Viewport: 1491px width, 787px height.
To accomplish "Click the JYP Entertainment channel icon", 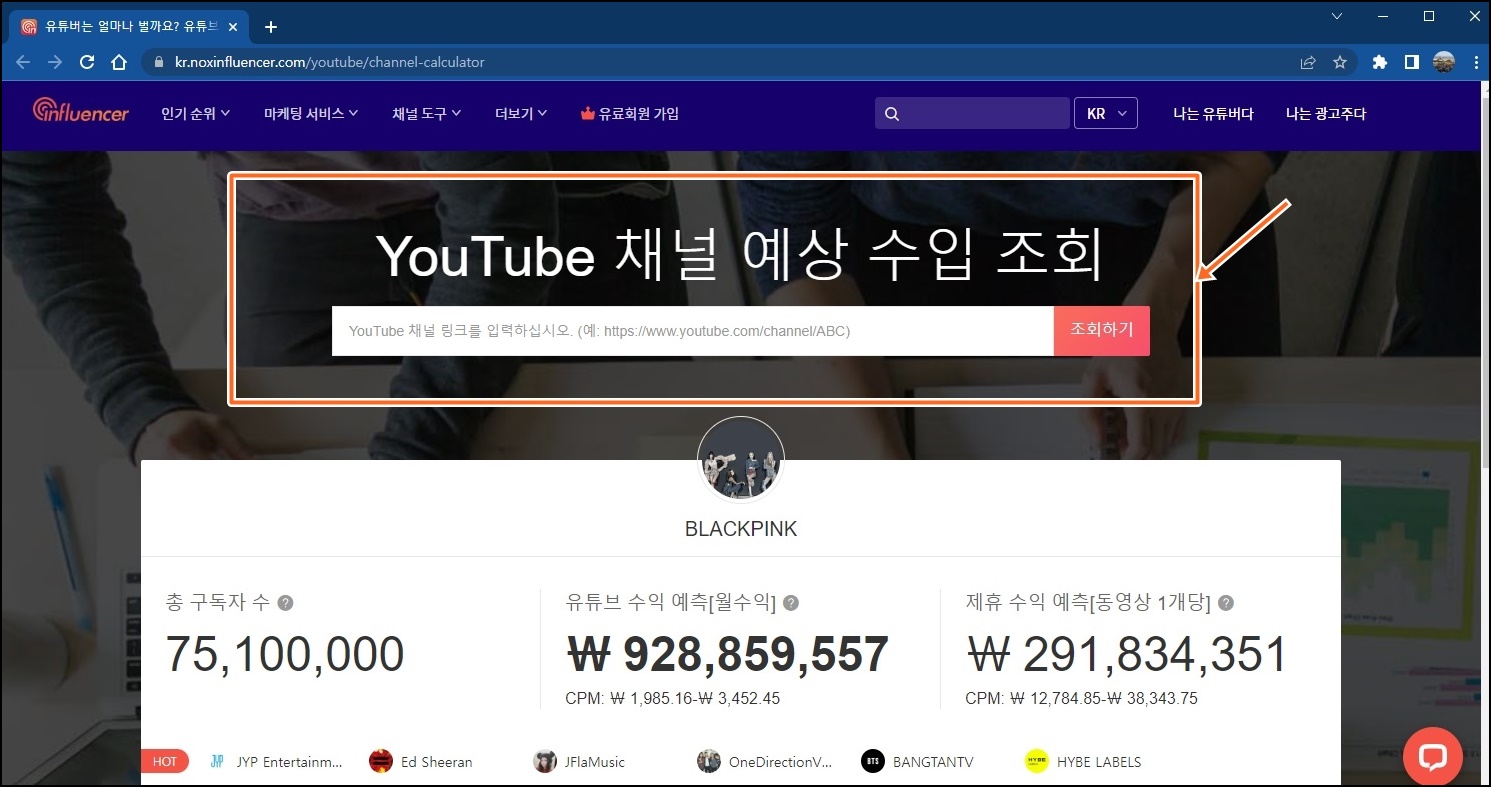I will tap(217, 761).
